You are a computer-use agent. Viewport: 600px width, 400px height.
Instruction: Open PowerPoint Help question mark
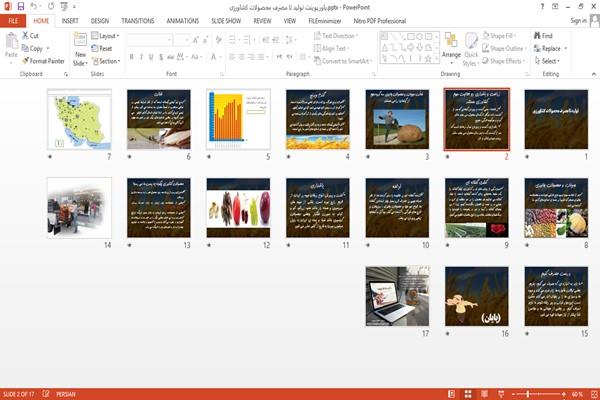pos(542,7)
